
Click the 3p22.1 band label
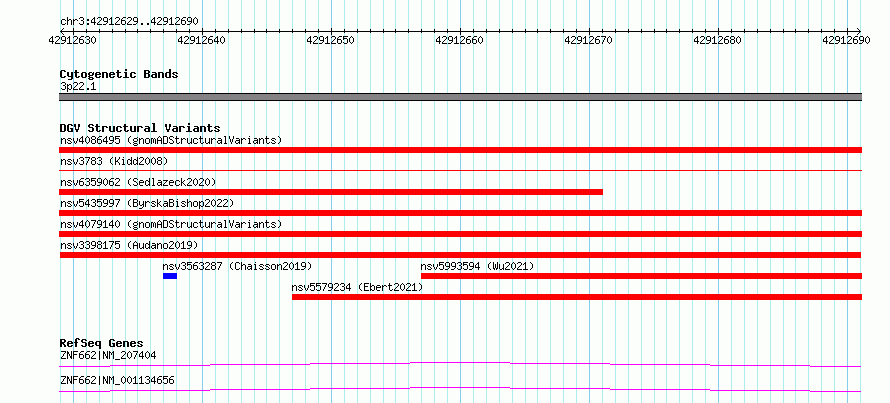(x=78, y=86)
